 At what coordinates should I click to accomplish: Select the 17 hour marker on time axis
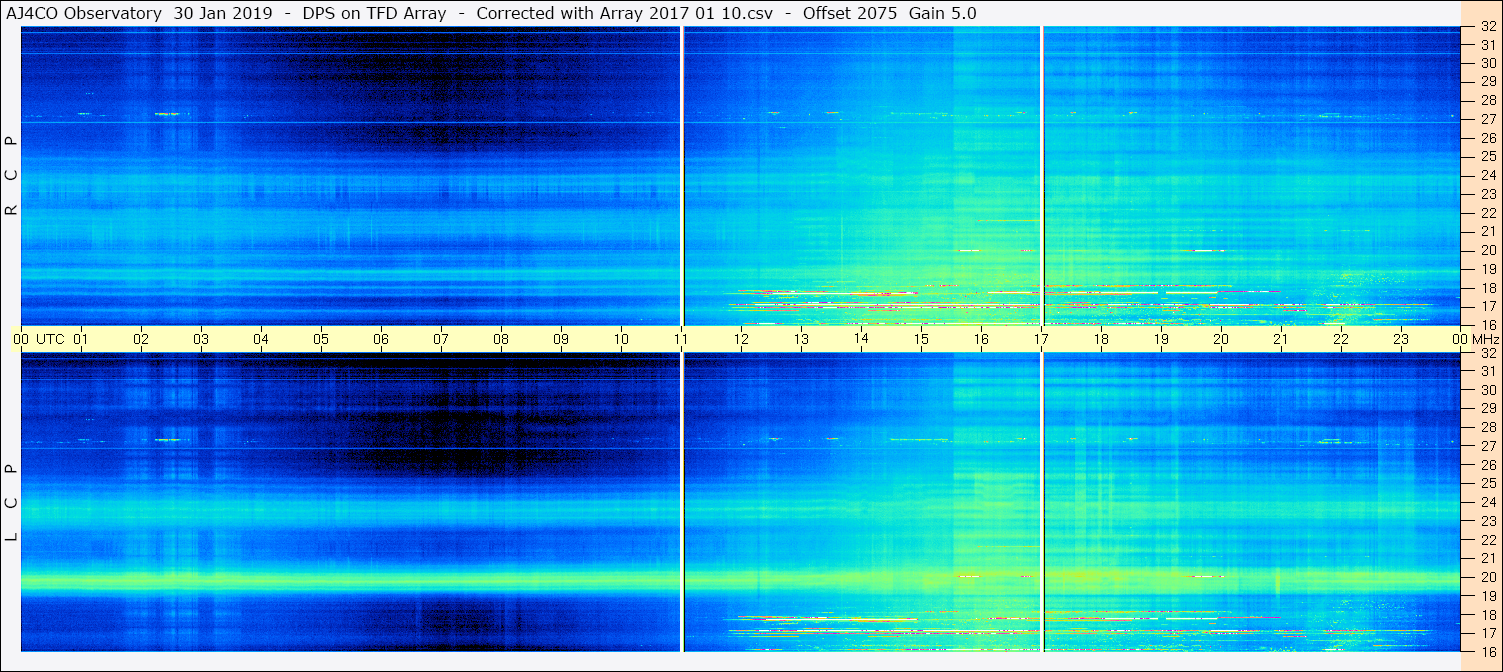pyautogui.click(x=1041, y=339)
